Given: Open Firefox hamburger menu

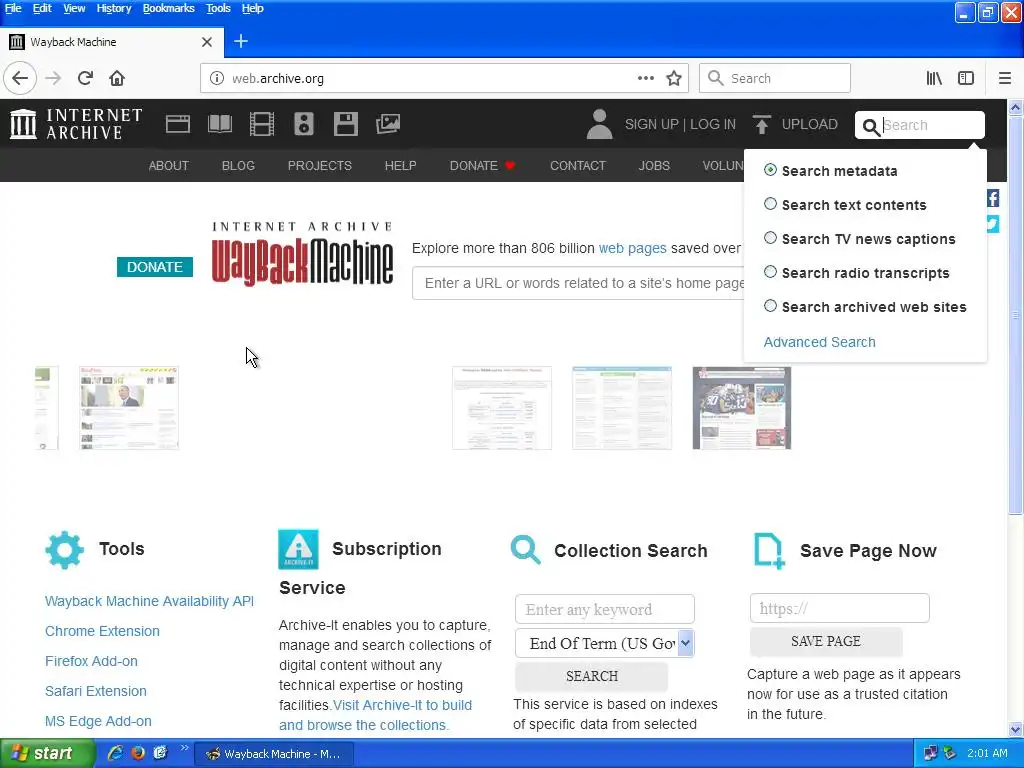Looking at the screenshot, I should pyautogui.click(x=1005, y=78).
